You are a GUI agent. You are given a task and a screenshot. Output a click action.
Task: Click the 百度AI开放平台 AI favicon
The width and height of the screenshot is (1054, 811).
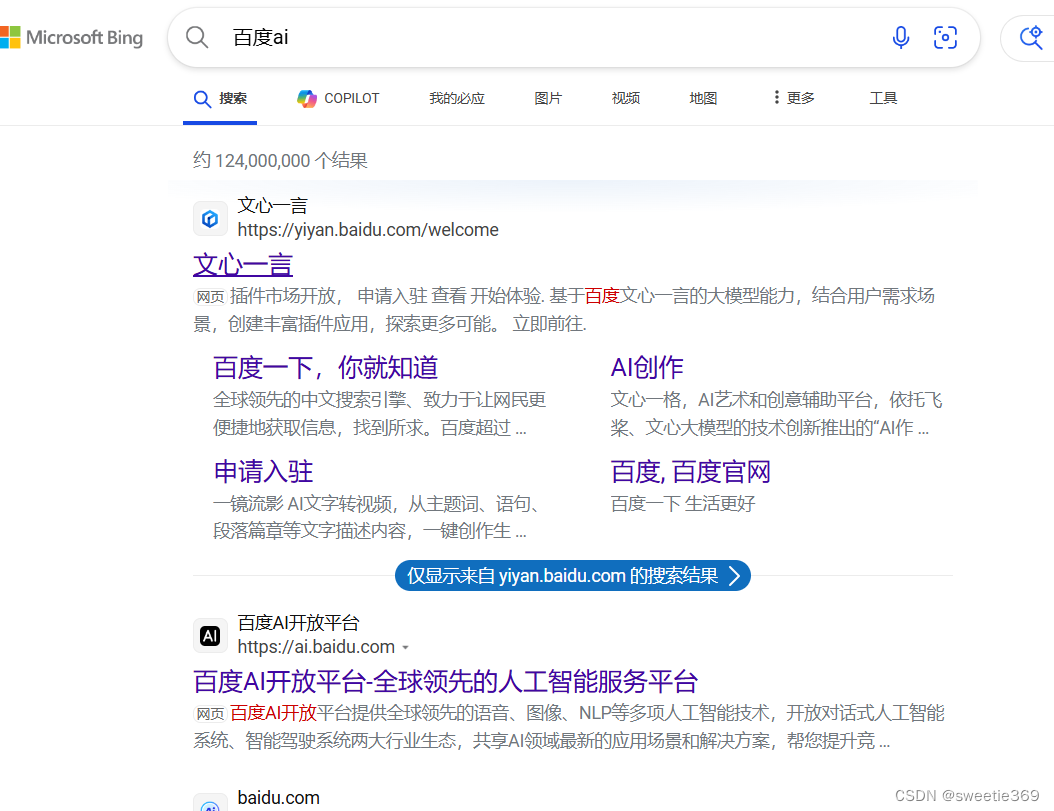tap(210, 635)
